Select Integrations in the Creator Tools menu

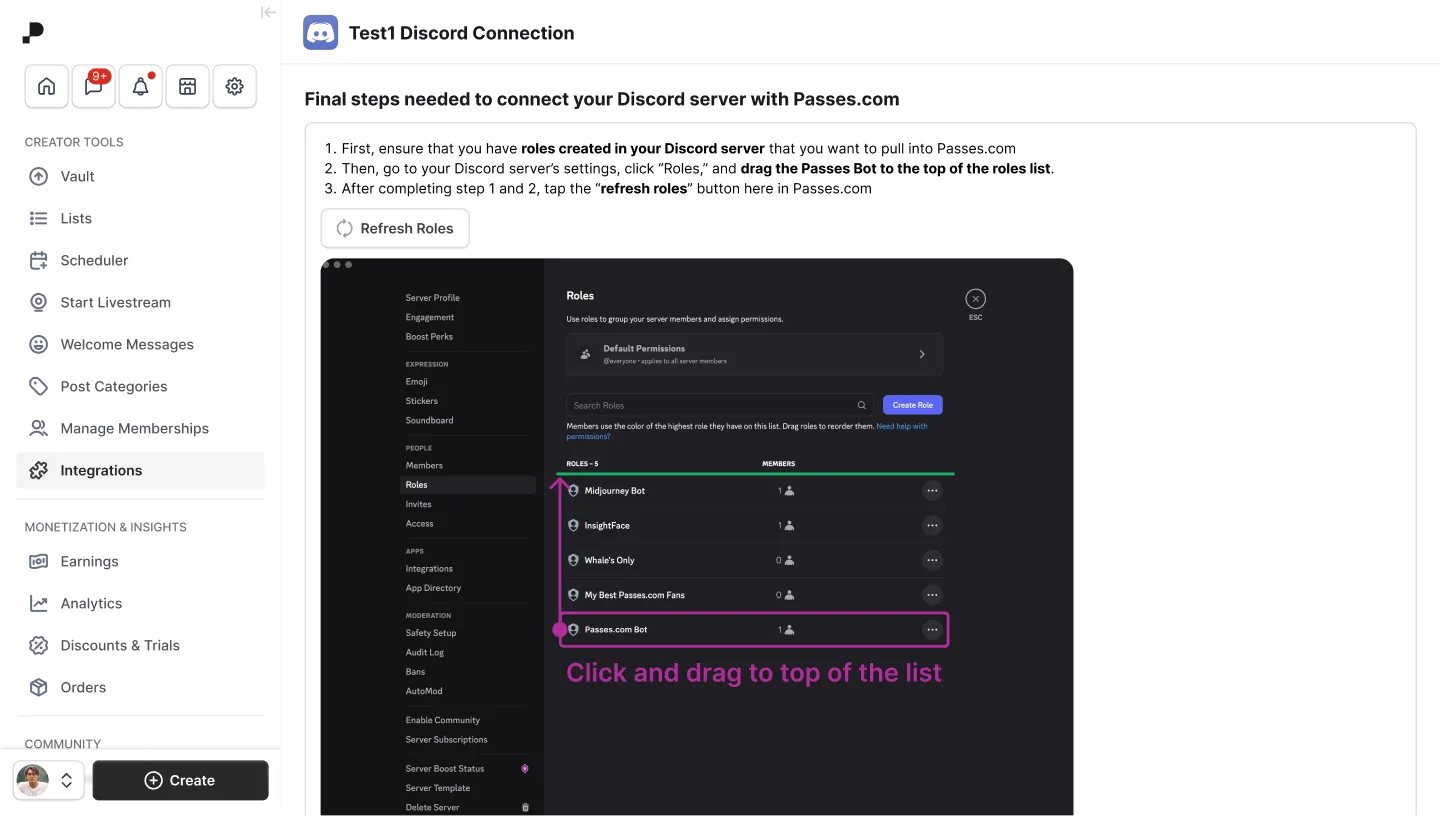(x=38, y=470)
